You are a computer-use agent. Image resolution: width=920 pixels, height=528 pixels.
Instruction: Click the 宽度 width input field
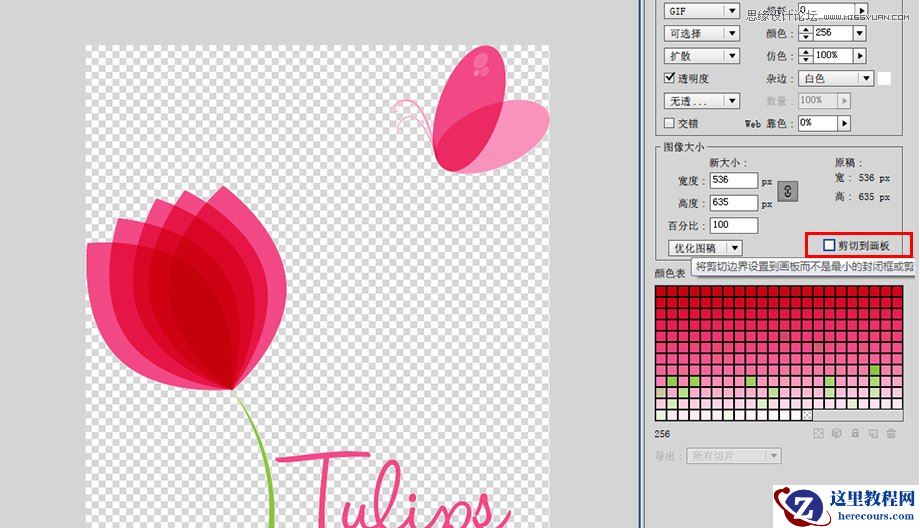pyautogui.click(x=733, y=181)
